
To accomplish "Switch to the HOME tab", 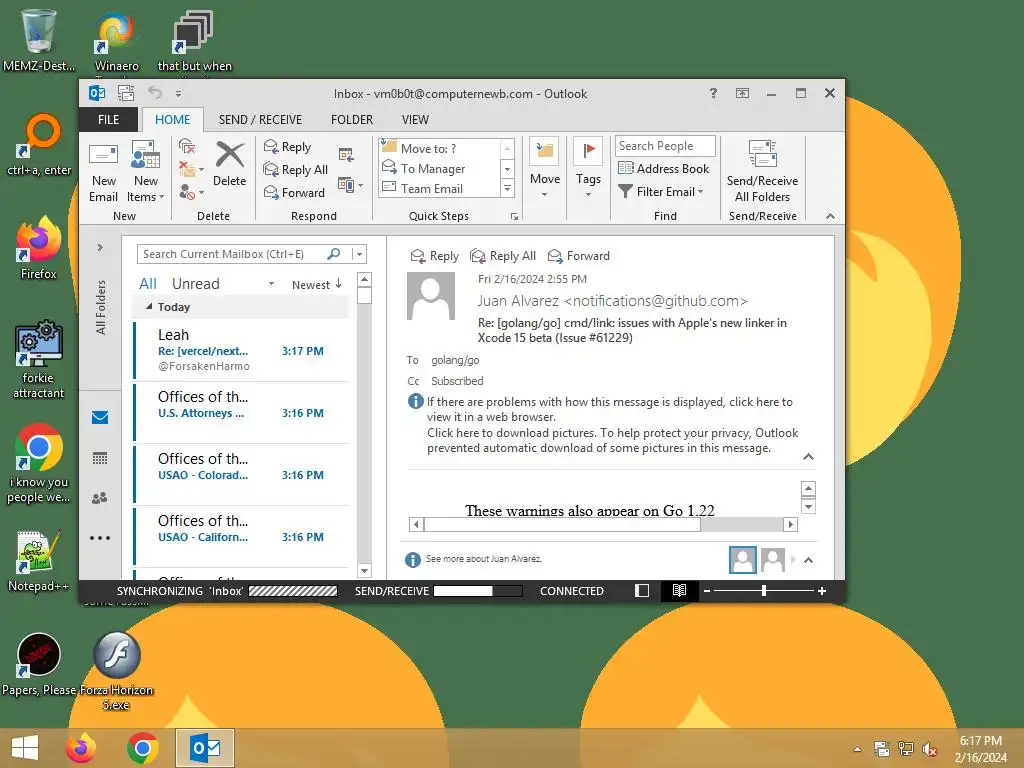I will pos(172,120).
